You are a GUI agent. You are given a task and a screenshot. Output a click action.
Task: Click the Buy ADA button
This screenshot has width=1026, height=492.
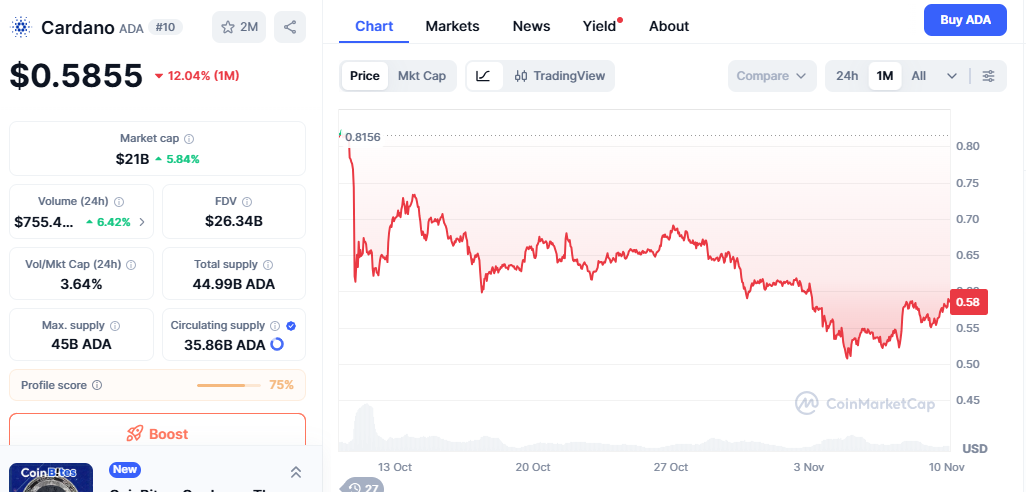click(964, 20)
